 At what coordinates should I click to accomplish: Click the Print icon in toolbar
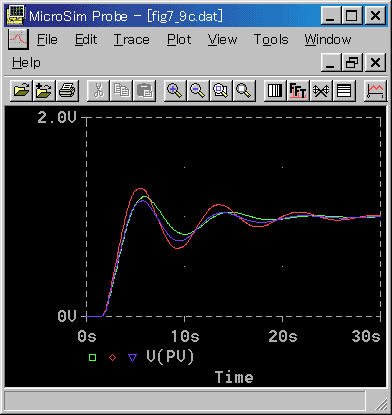pyautogui.click(x=67, y=90)
